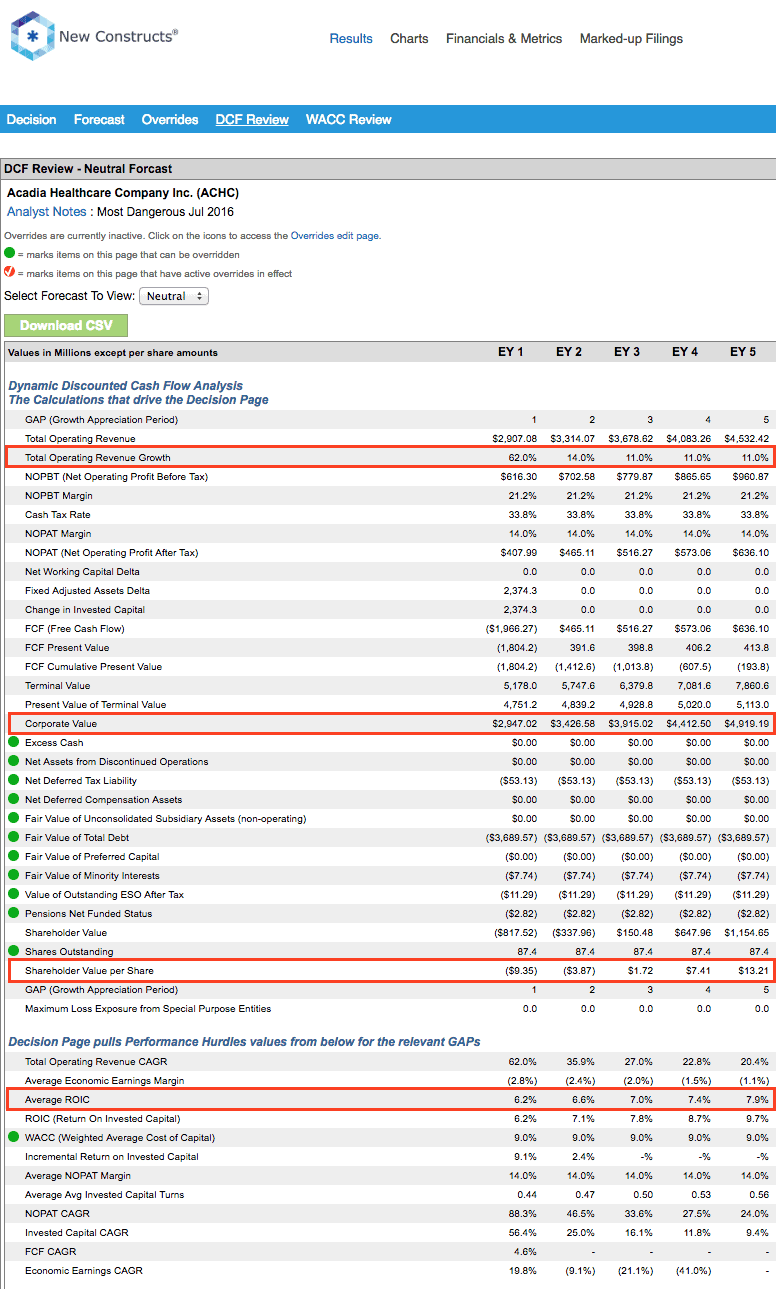Click the NOPBT Margin row label
Viewport: 776px width, 1289px height.
tap(61, 495)
